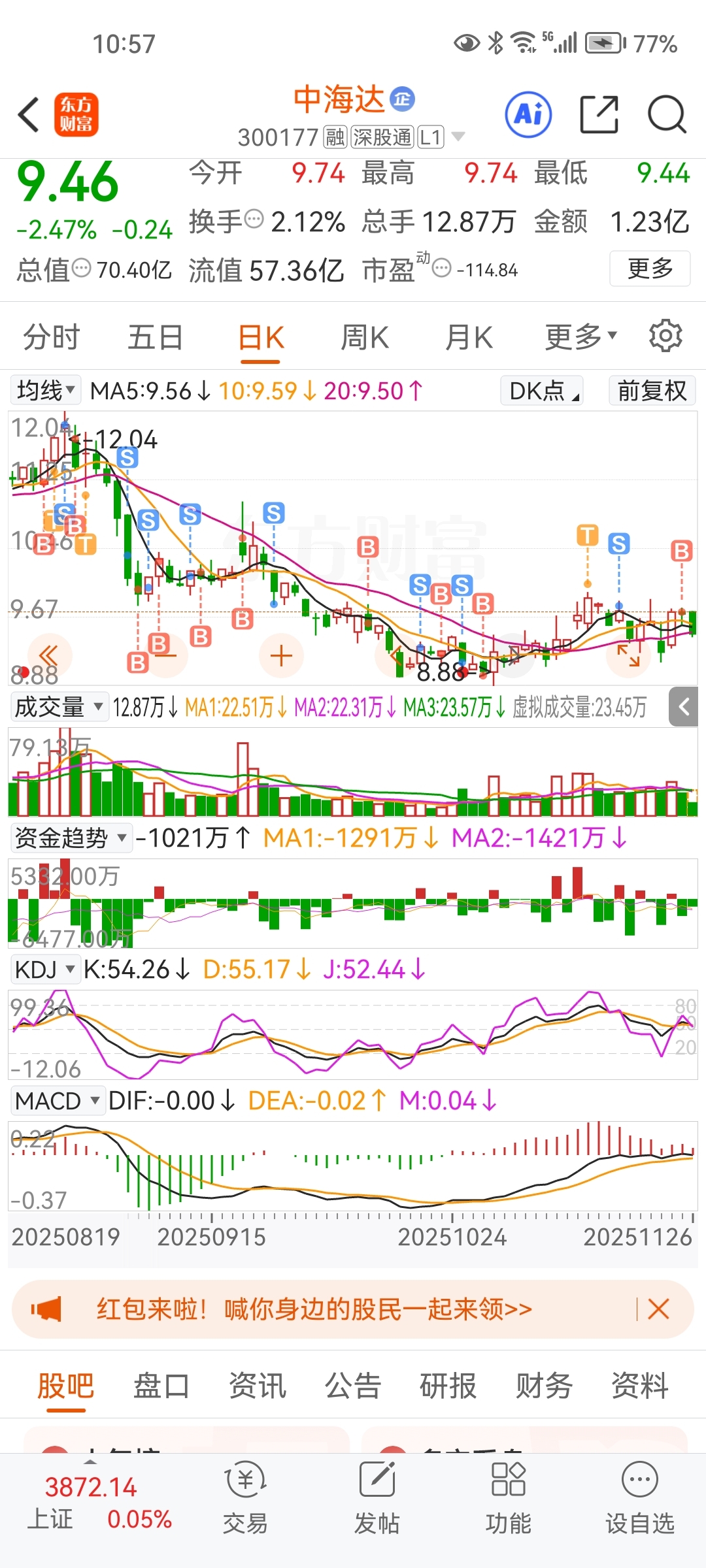The height and width of the screenshot is (1568, 706).
Task: Open the 东方财富 logo home icon
Action: point(76,114)
